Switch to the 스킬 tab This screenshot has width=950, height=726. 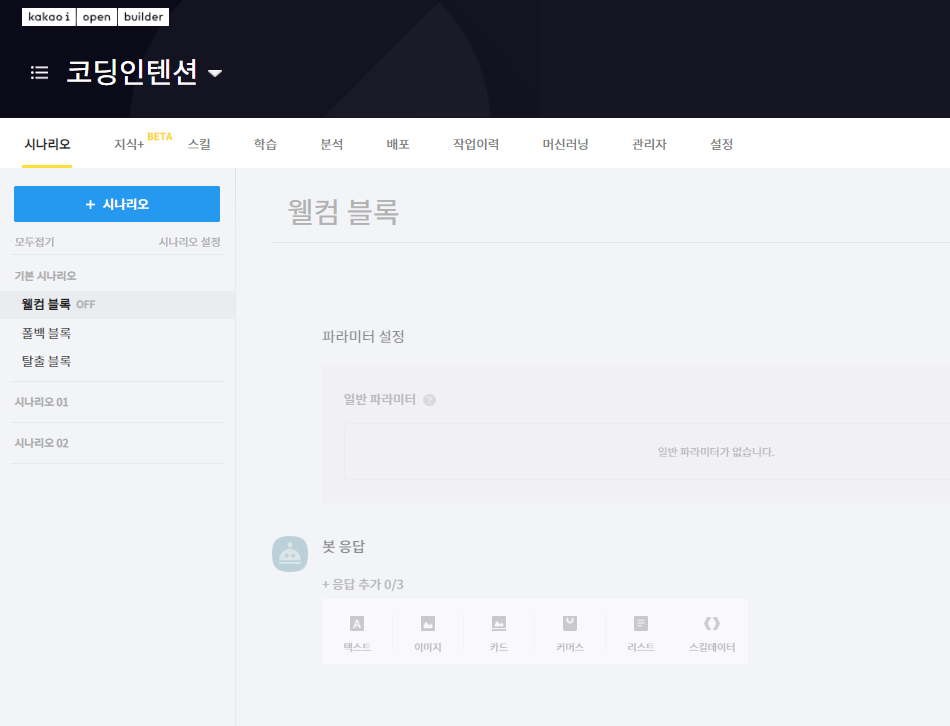click(x=199, y=144)
